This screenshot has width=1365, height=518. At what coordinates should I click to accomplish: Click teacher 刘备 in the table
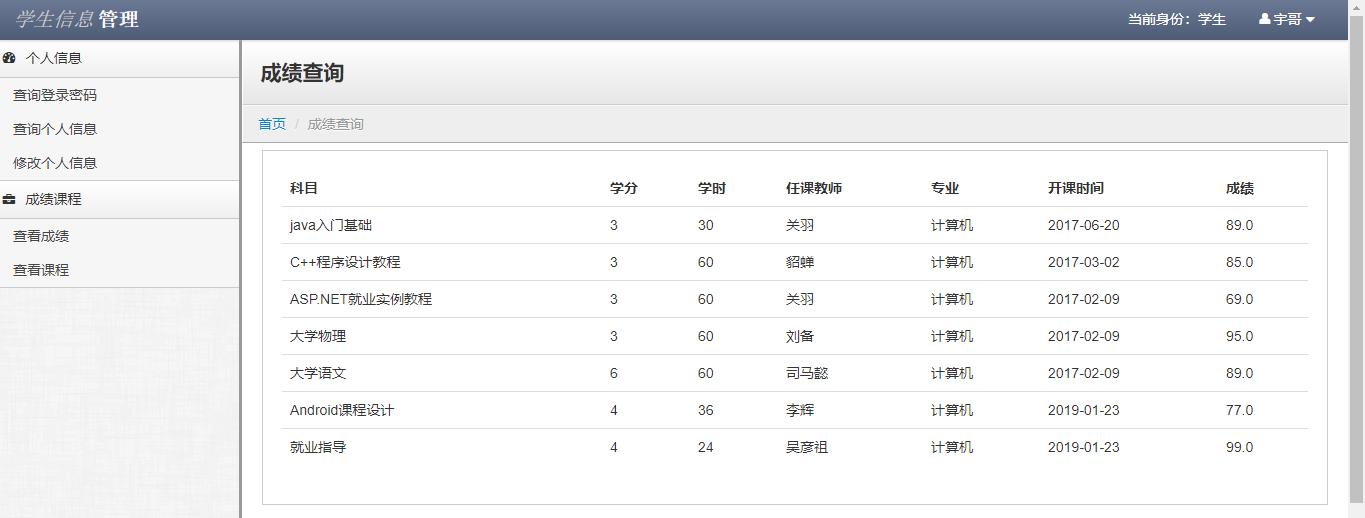pyautogui.click(x=800, y=336)
